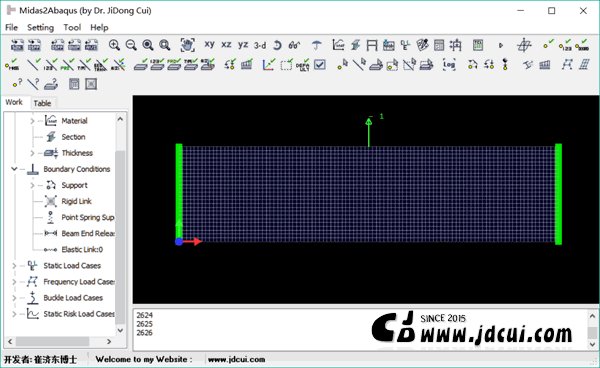The width and height of the screenshot is (600, 368).
Task: Switch to the 3-d view
Action: [x=260, y=45]
